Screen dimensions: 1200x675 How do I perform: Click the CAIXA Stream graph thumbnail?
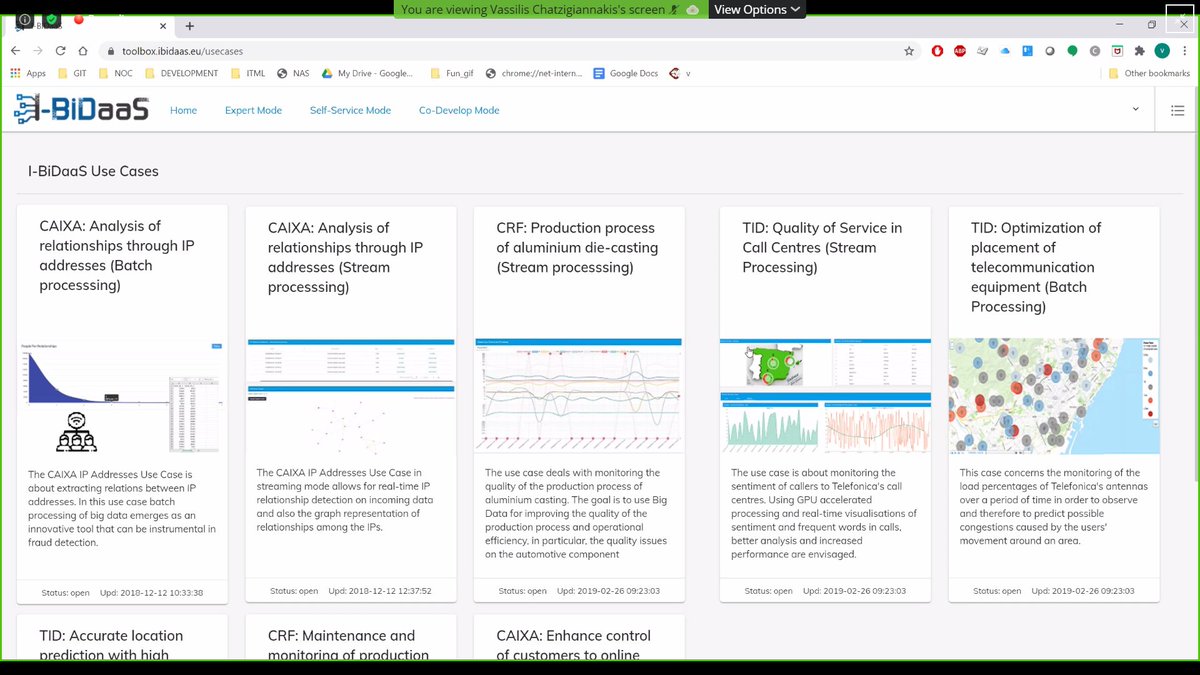[351, 396]
